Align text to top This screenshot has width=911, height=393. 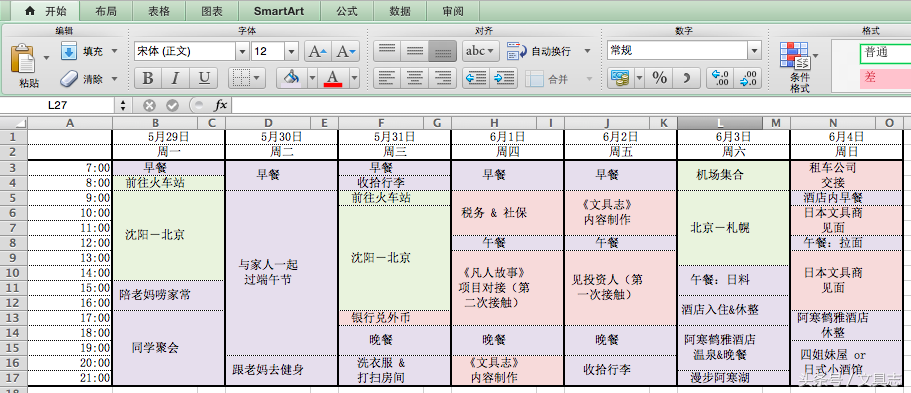pos(387,51)
